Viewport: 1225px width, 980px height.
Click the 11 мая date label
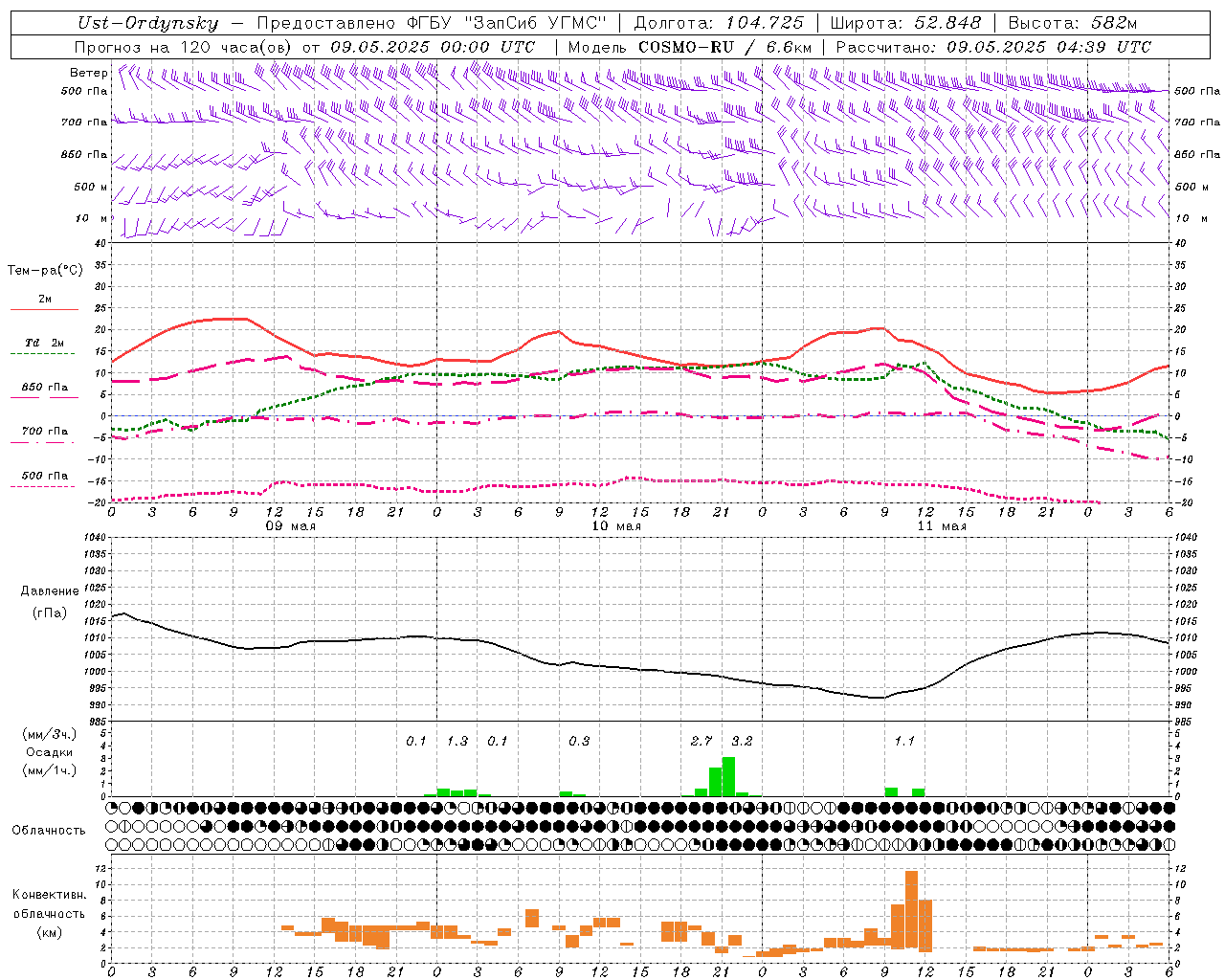(x=942, y=525)
